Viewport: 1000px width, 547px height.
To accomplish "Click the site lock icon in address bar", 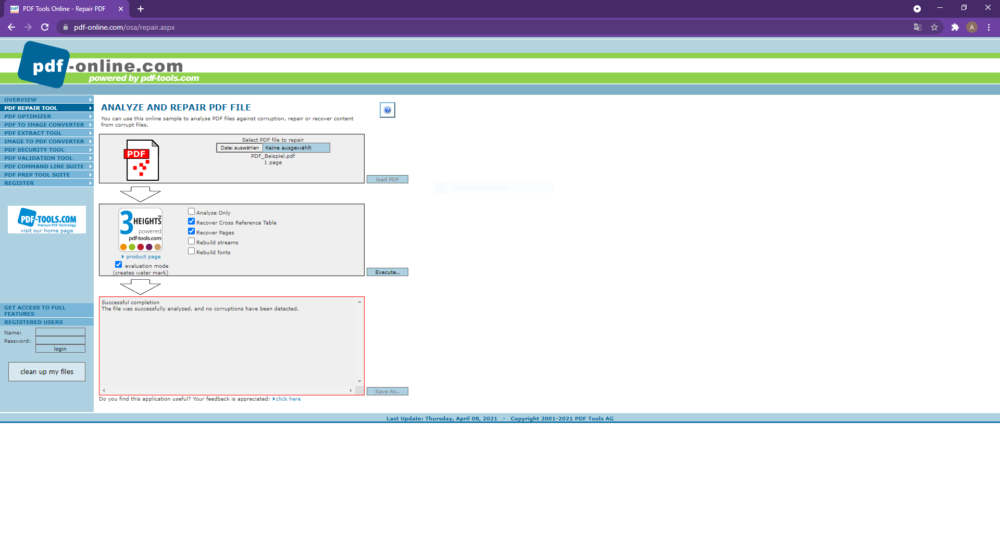I will coord(65,27).
